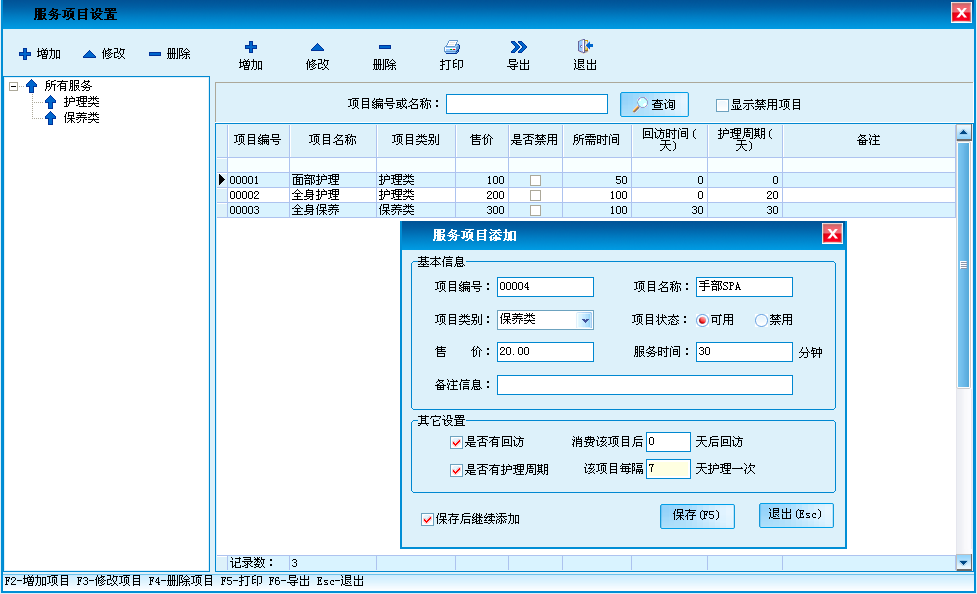Image resolution: width=977 pixels, height=594 pixels.
Task: Select 保养类 in the category tree
Action: [x=81, y=117]
